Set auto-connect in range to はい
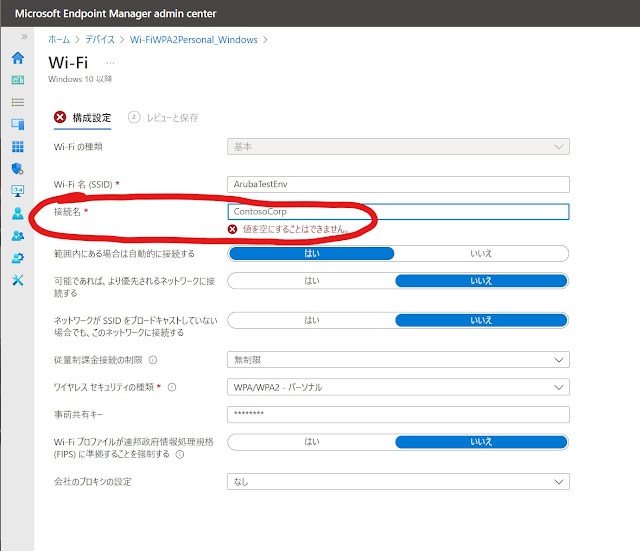The height and width of the screenshot is (551, 640). pyautogui.click(x=311, y=253)
